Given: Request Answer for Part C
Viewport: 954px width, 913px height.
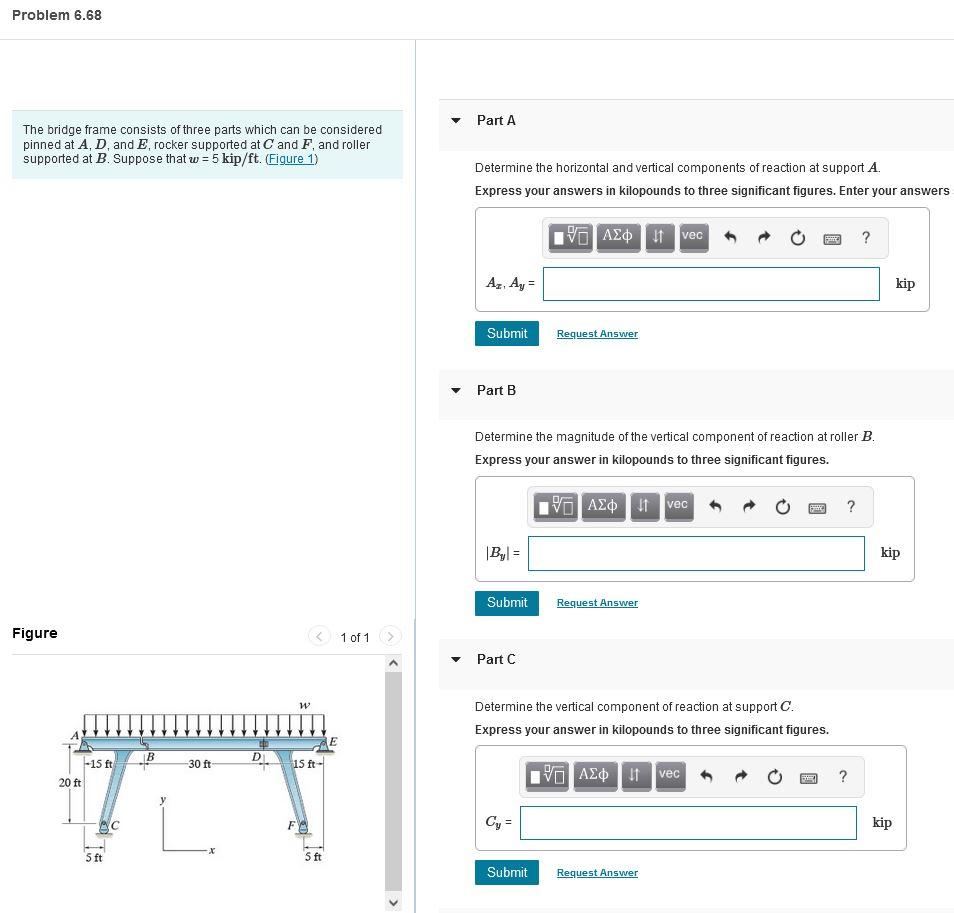Looking at the screenshot, I should point(597,873).
